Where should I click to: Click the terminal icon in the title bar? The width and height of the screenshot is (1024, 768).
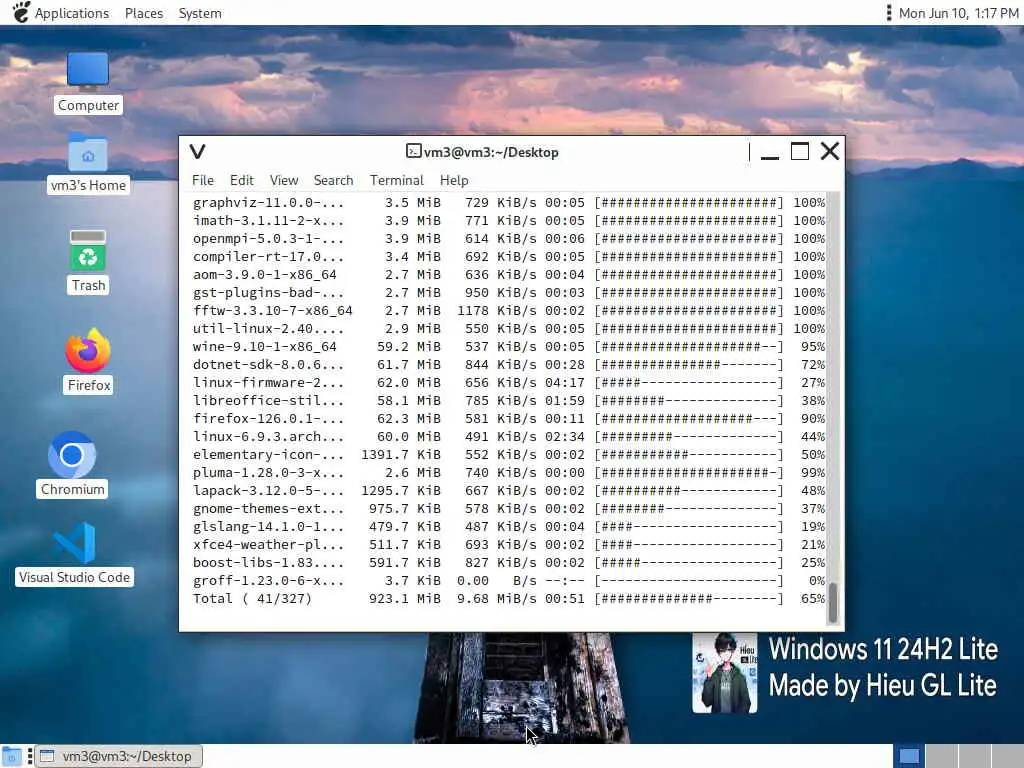point(413,152)
